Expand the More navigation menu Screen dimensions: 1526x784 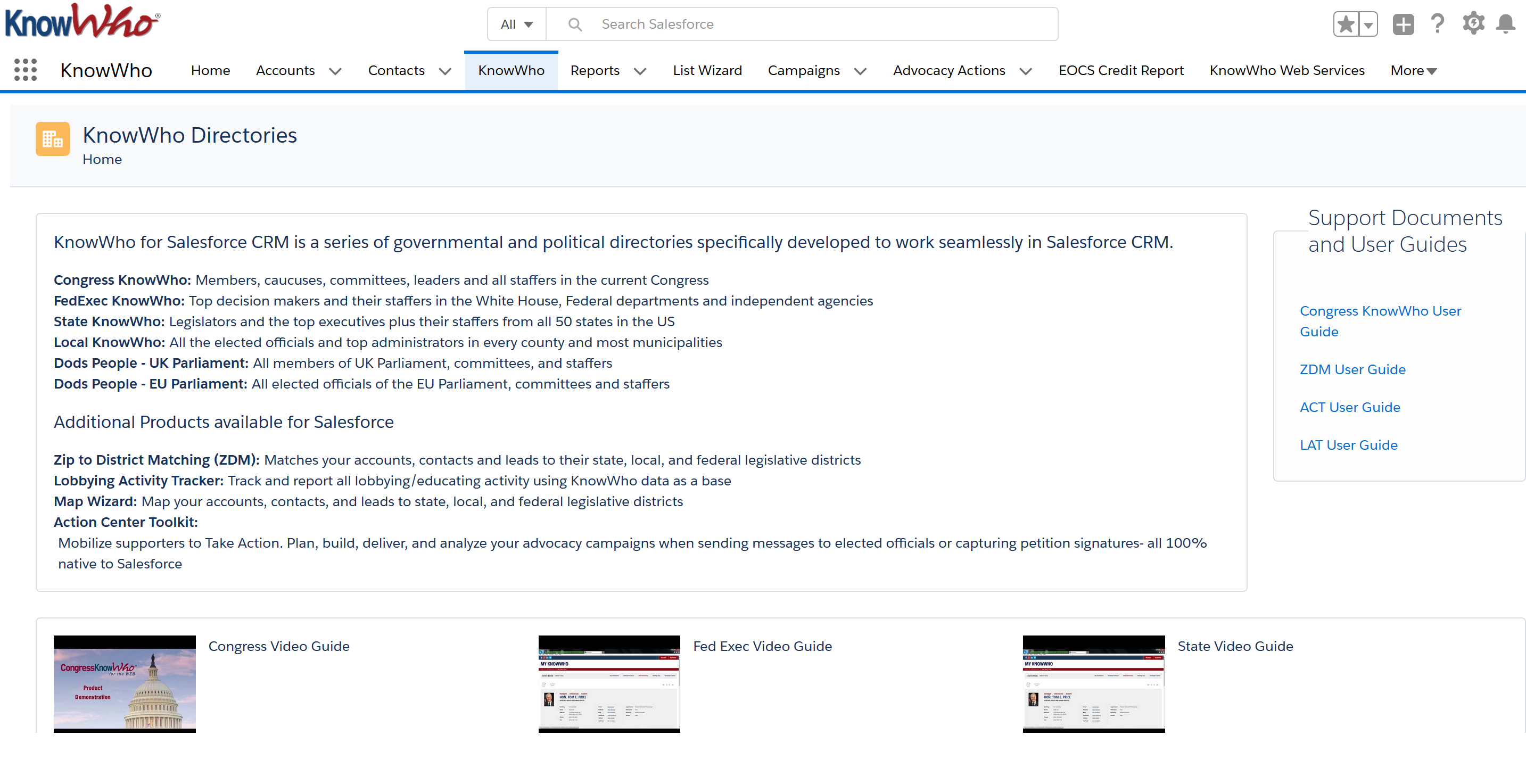(x=1414, y=70)
